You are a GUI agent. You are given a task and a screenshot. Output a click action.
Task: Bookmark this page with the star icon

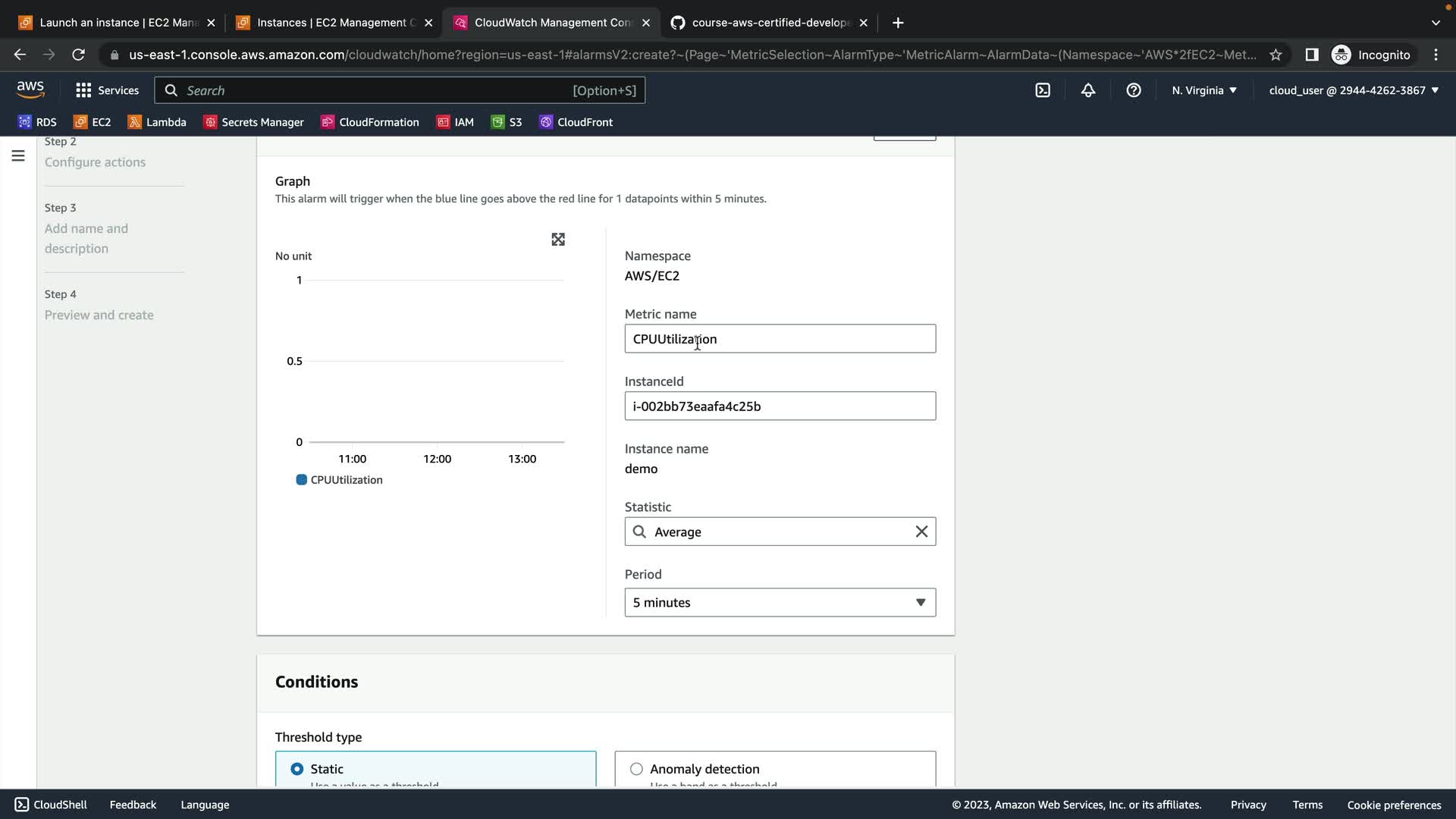click(1276, 55)
